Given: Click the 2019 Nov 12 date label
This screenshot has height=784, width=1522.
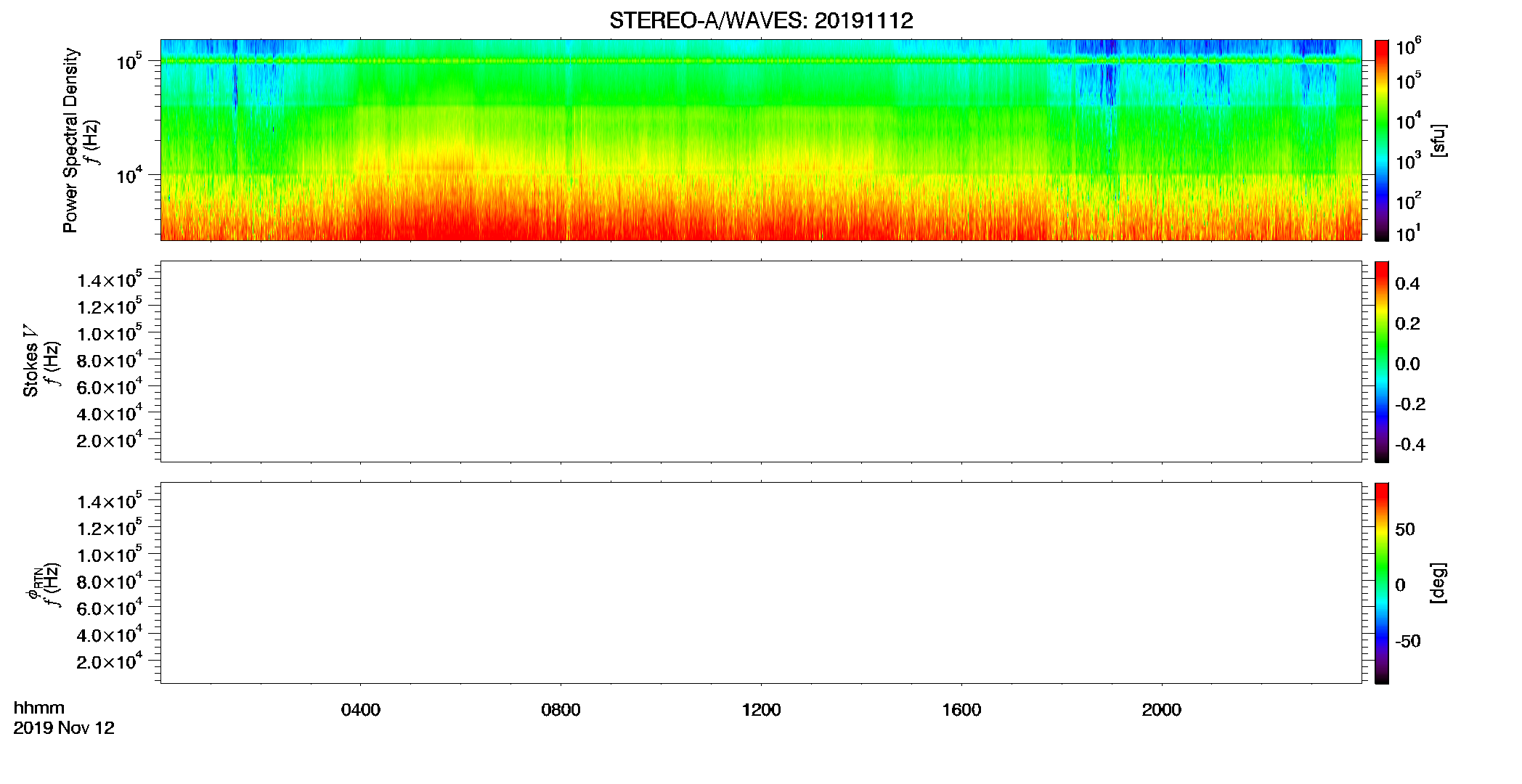Looking at the screenshot, I should (64, 728).
